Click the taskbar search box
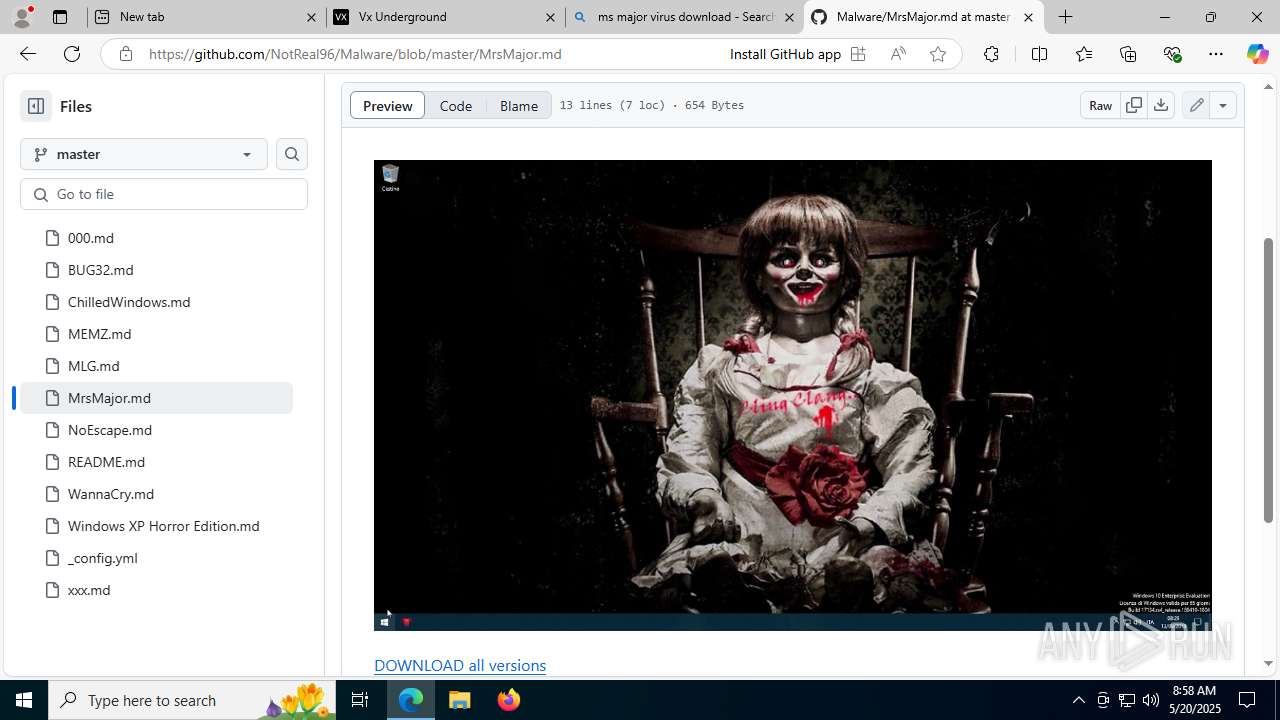The height and width of the screenshot is (720, 1280). coord(193,700)
